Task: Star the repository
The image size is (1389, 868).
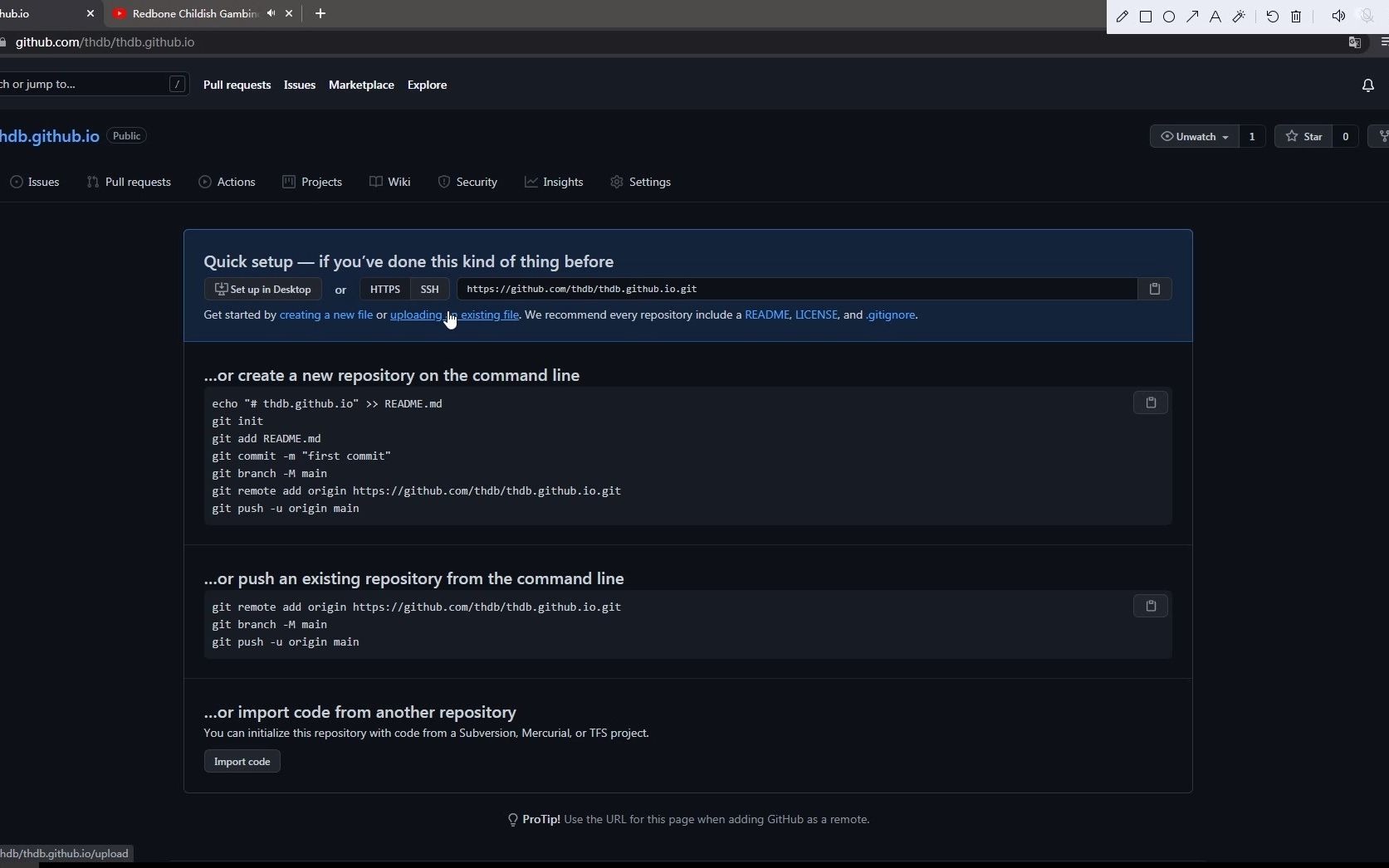Action: 1303,136
